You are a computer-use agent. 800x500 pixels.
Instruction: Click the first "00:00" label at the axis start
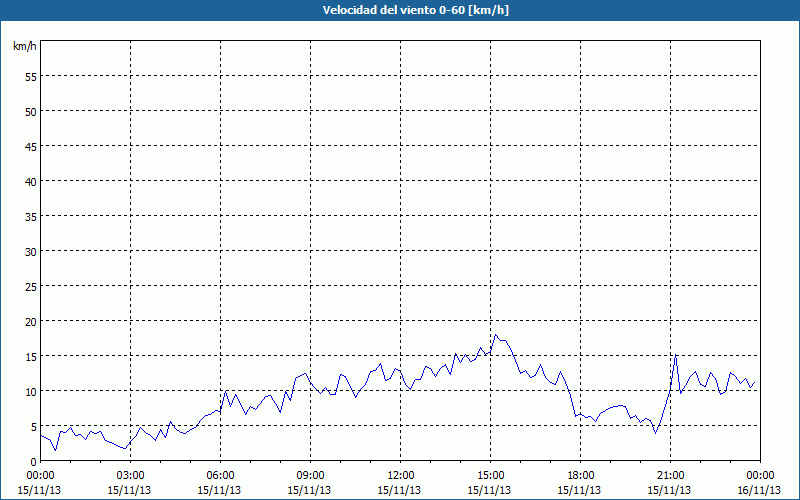[x=40, y=476]
